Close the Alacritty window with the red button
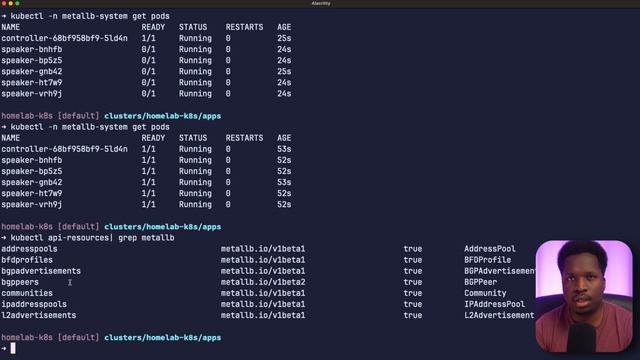 coord(4,3)
